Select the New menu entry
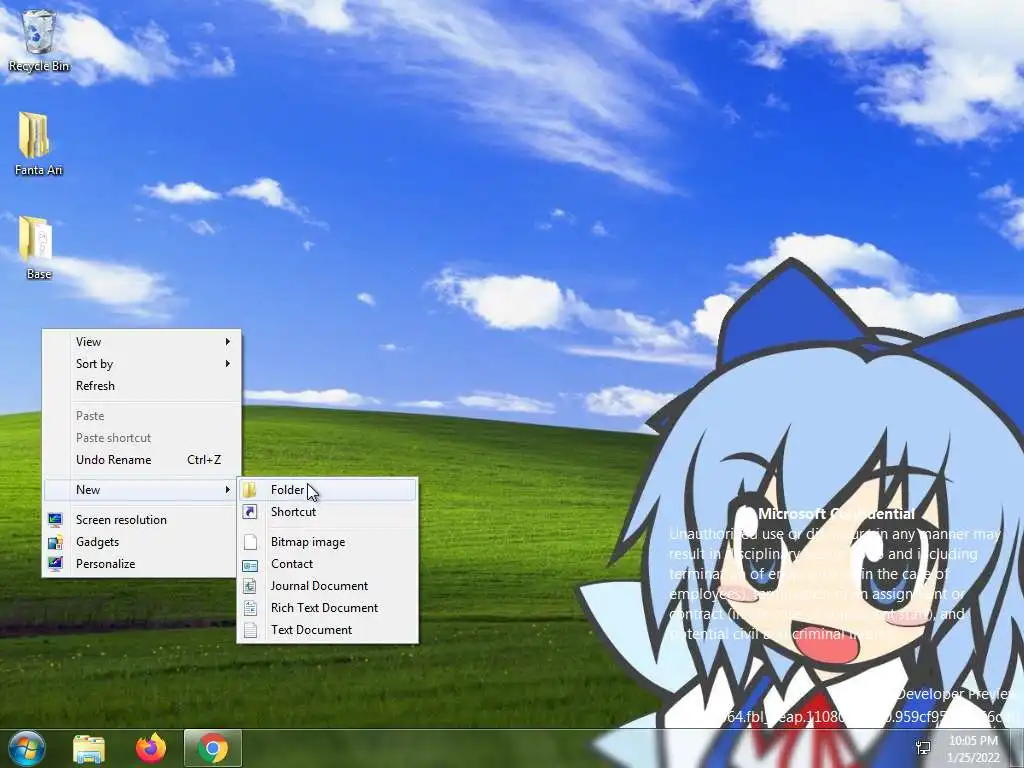The image size is (1024, 768). [x=142, y=490]
